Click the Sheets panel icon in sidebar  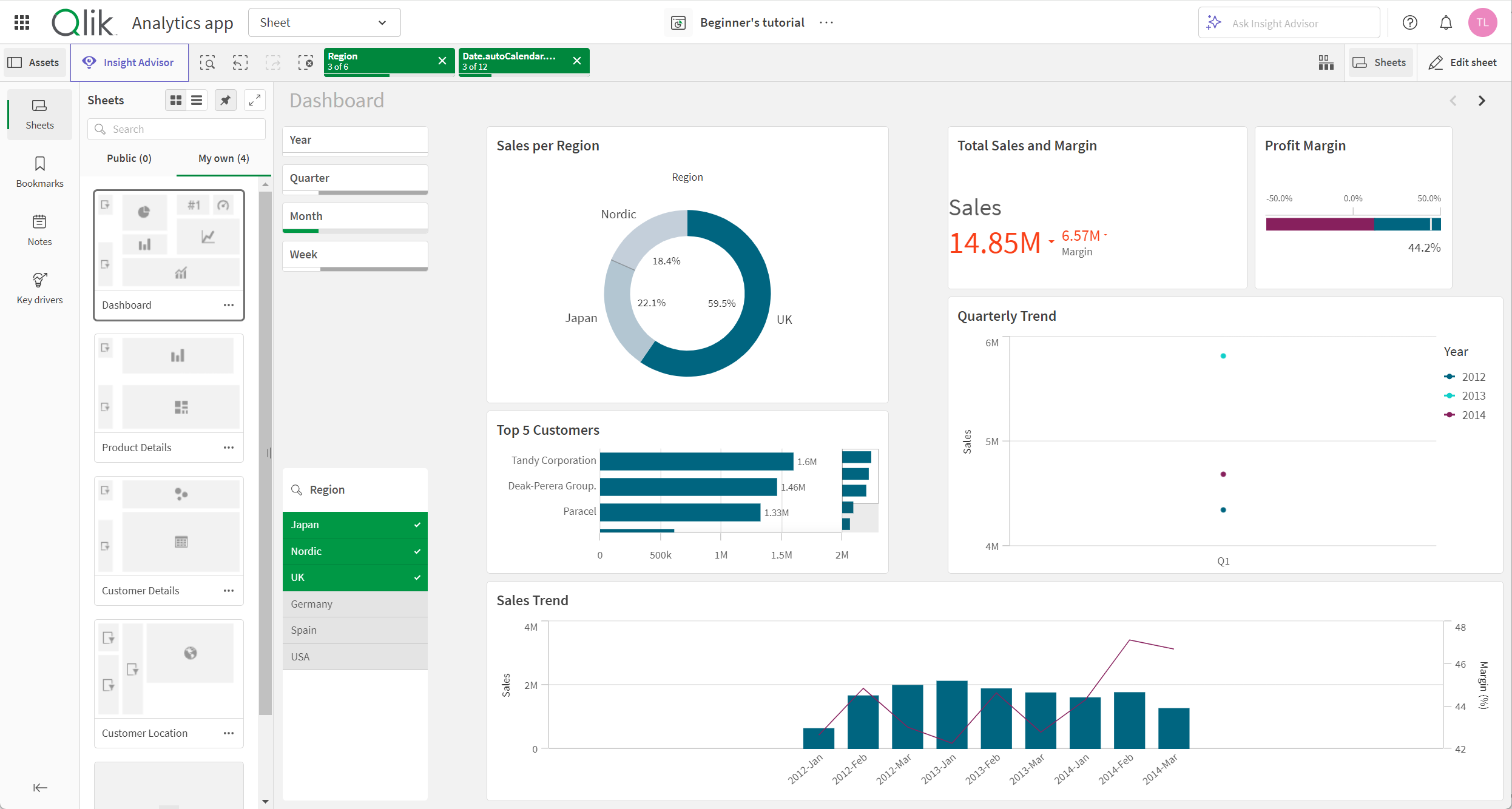39,112
